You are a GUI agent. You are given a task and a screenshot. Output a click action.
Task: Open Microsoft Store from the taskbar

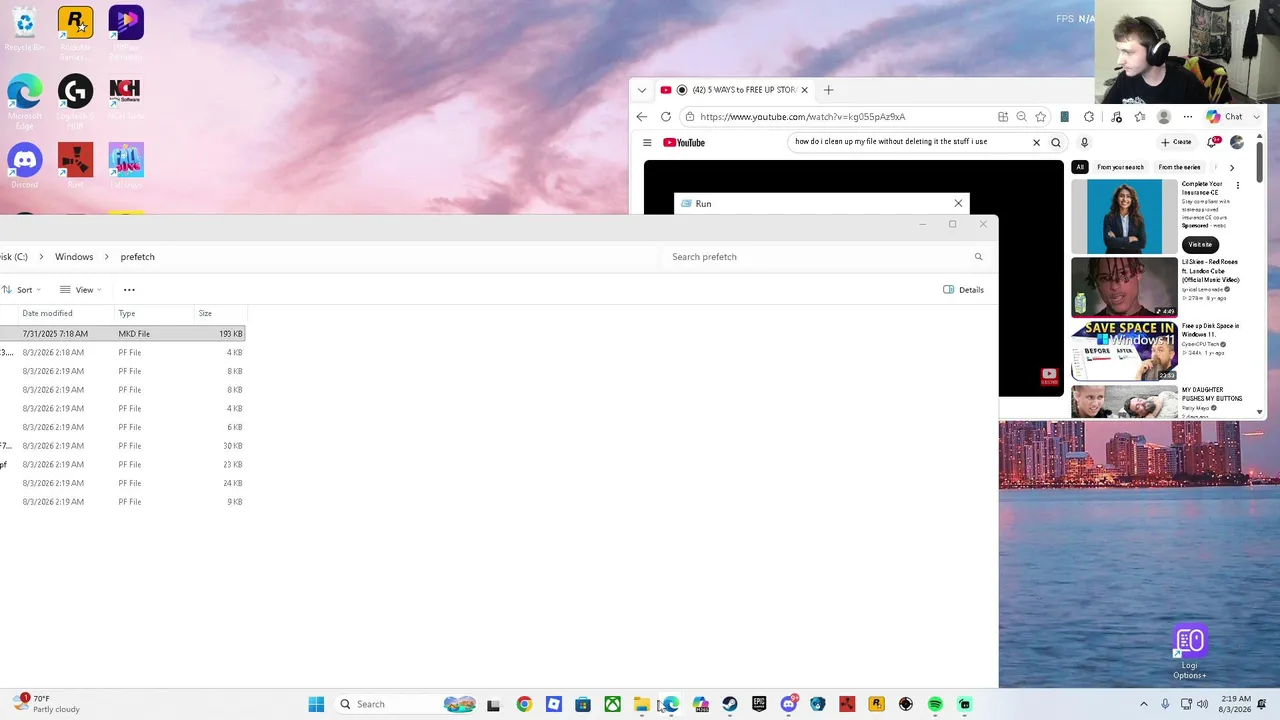pyautogui.click(x=583, y=704)
